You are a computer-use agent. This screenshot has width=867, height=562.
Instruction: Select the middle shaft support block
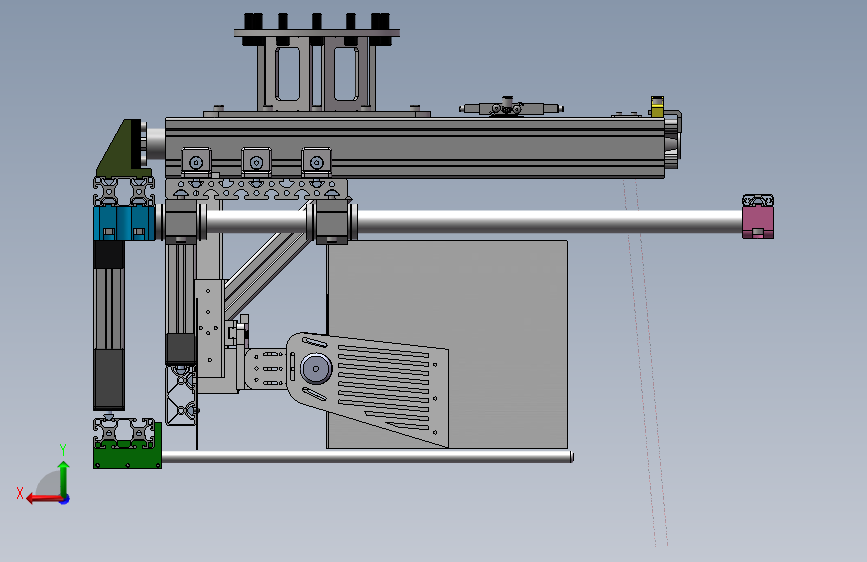[x=332, y=222]
